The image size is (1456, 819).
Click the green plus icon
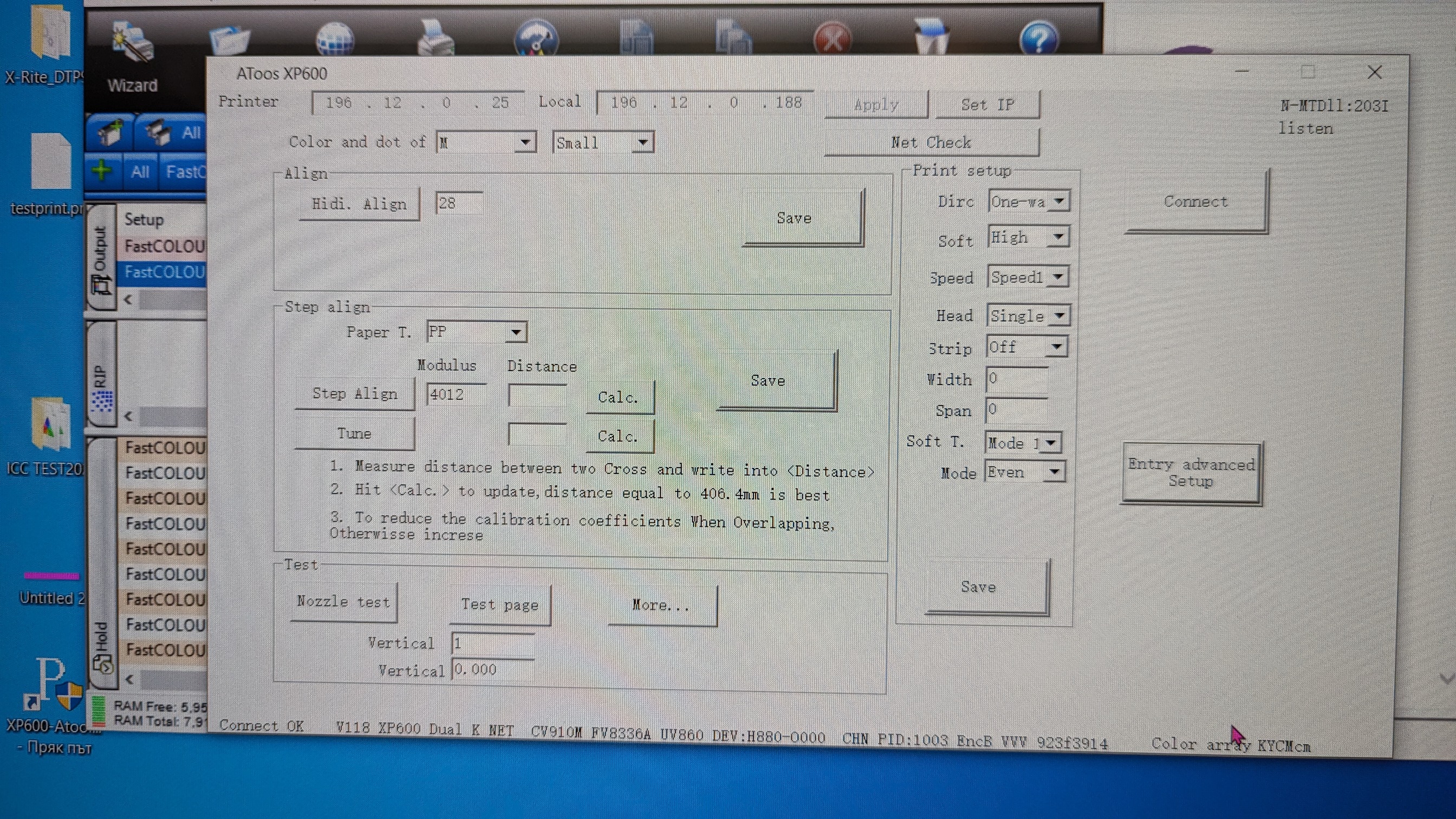pyautogui.click(x=102, y=170)
